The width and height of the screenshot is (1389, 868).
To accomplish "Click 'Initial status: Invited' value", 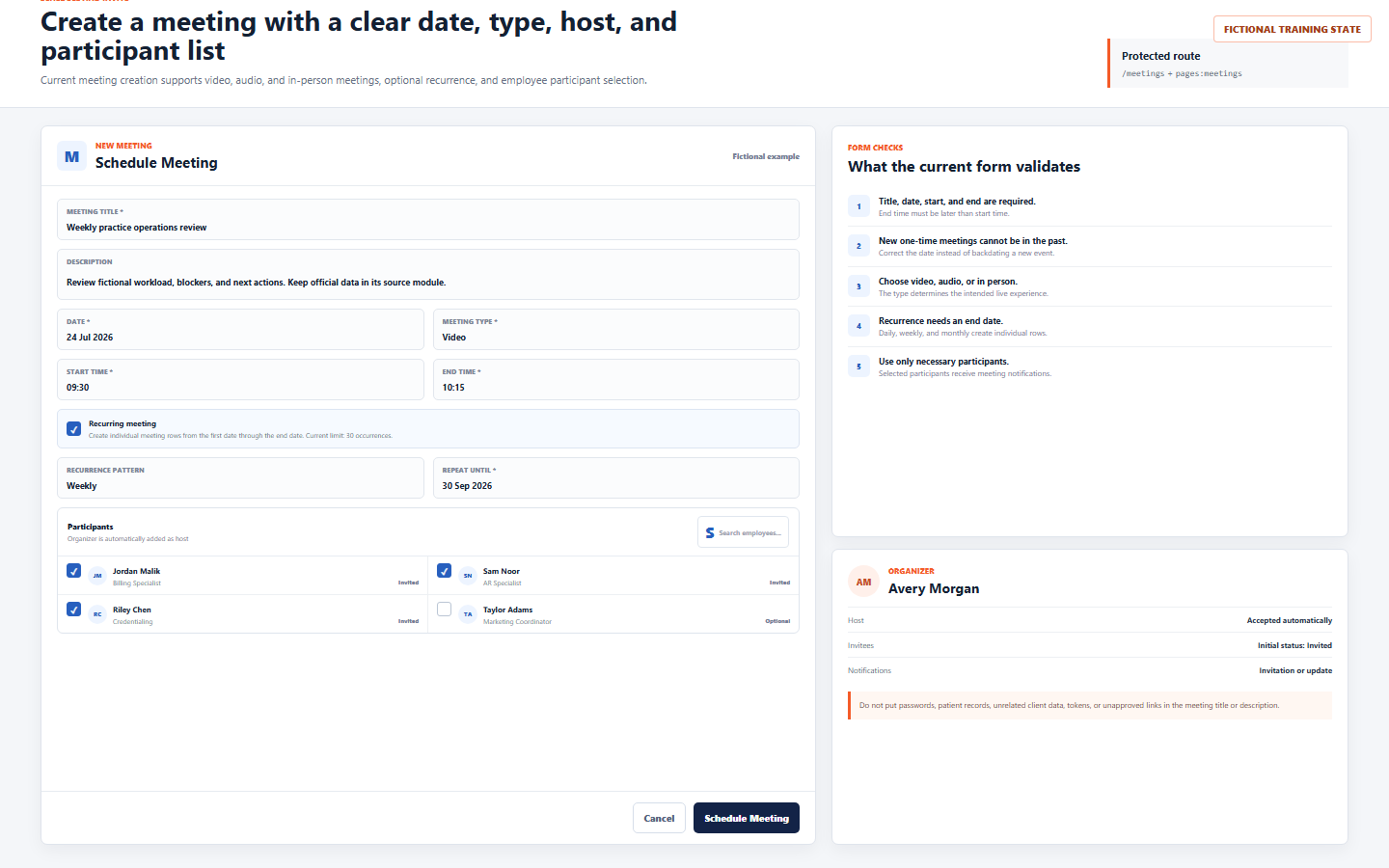I will [1294, 645].
